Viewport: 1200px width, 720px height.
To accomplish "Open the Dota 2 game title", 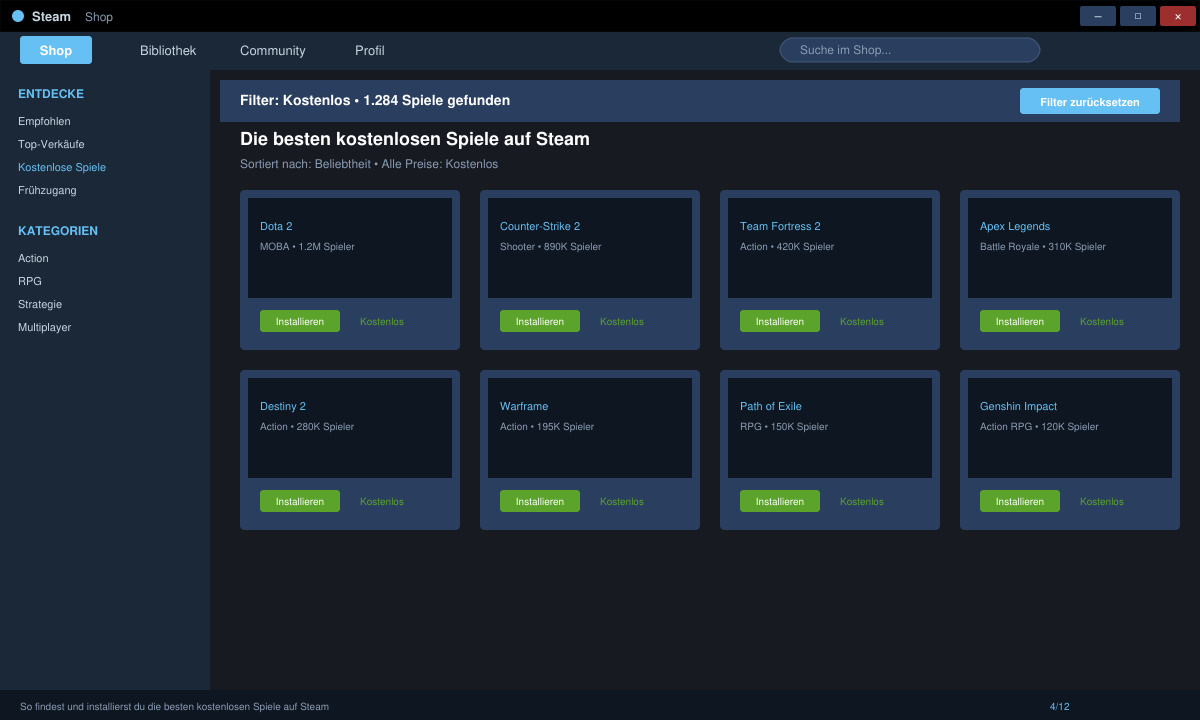I will (x=276, y=226).
